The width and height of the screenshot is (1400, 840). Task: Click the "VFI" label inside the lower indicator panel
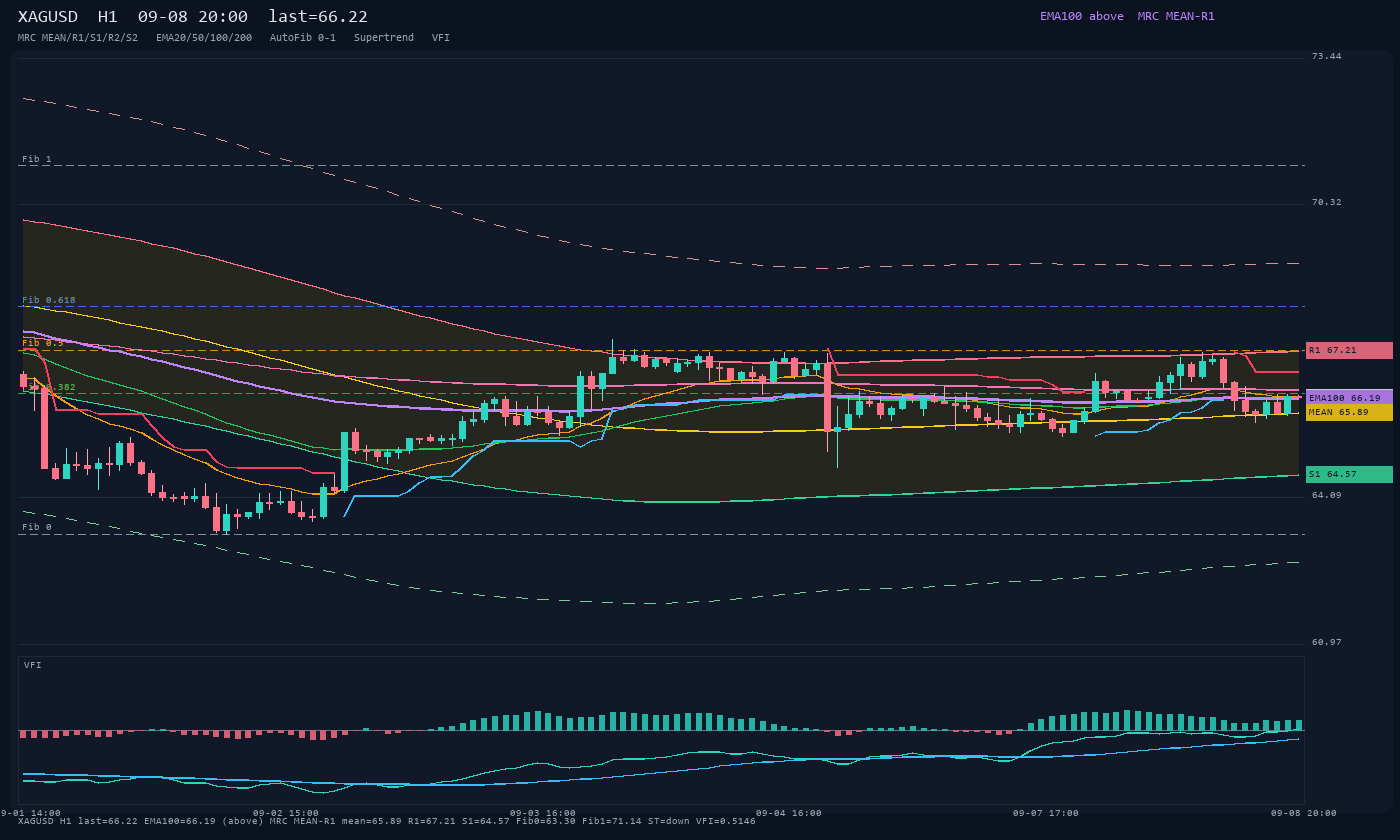pyautogui.click(x=33, y=665)
